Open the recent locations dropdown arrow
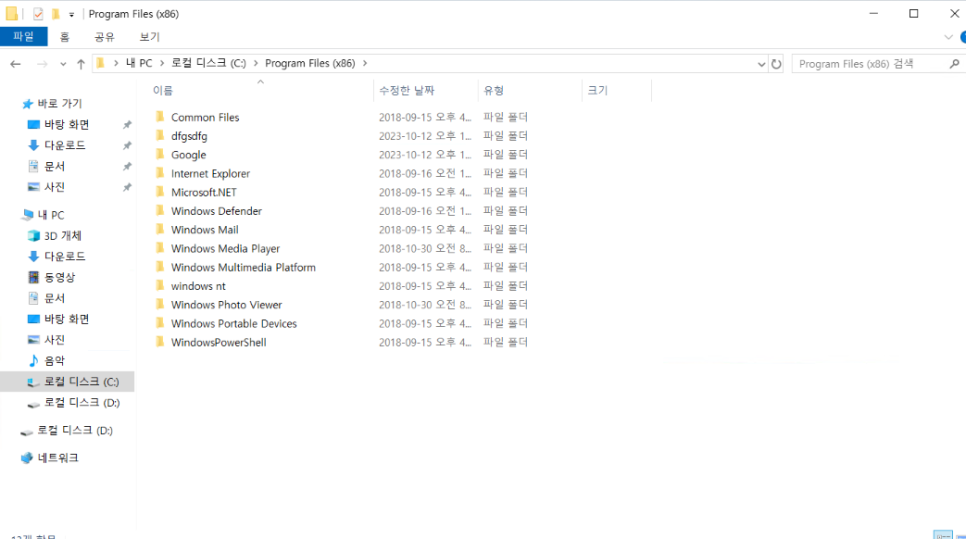 [x=62, y=63]
